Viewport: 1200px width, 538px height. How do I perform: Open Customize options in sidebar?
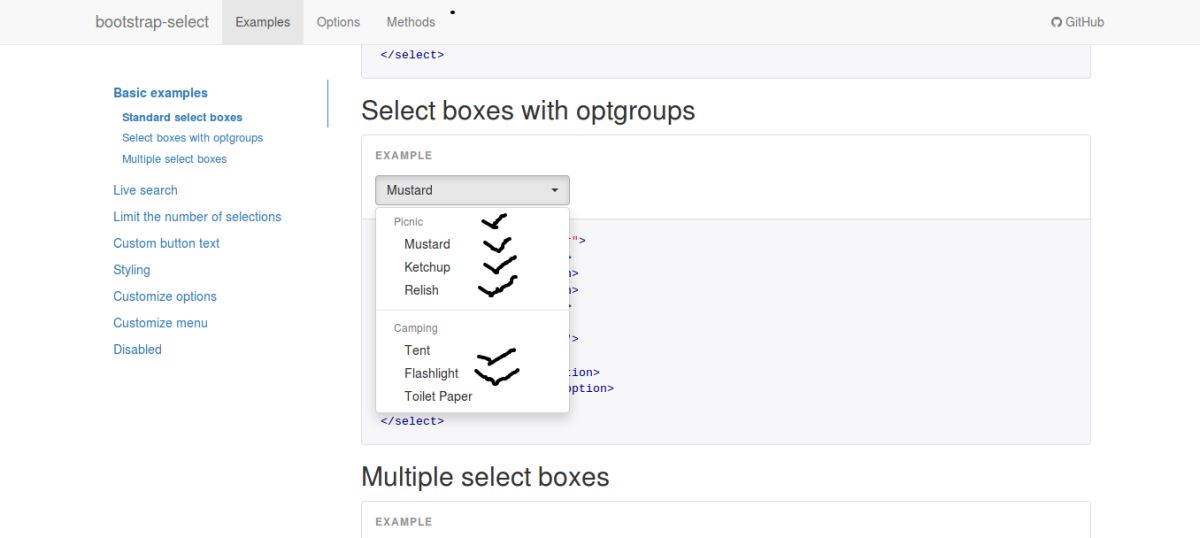pyautogui.click(x=165, y=296)
